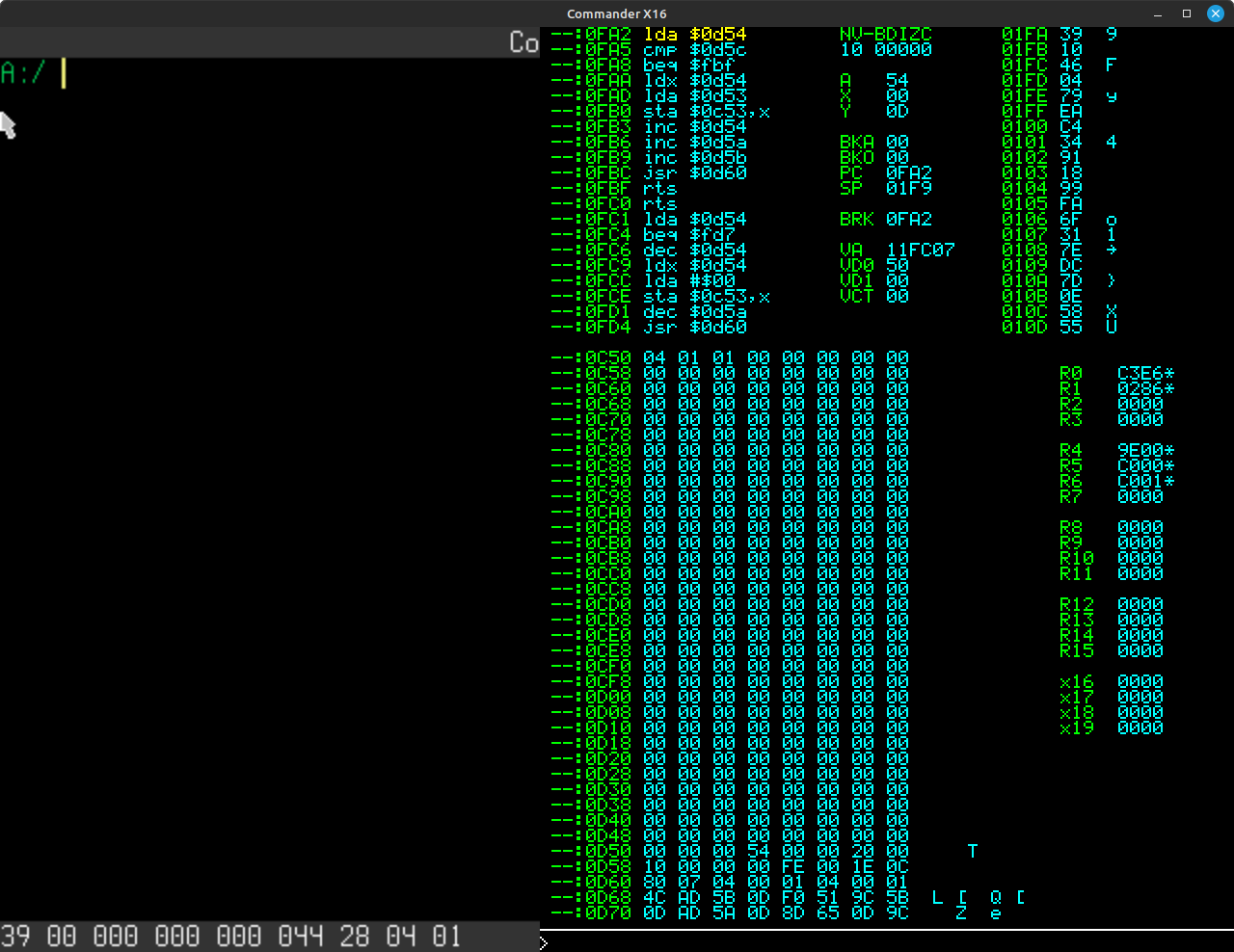1234x952 pixels.
Task: Select disassembly line 0FA8 beq $fbf
Action: (x=643, y=66)
